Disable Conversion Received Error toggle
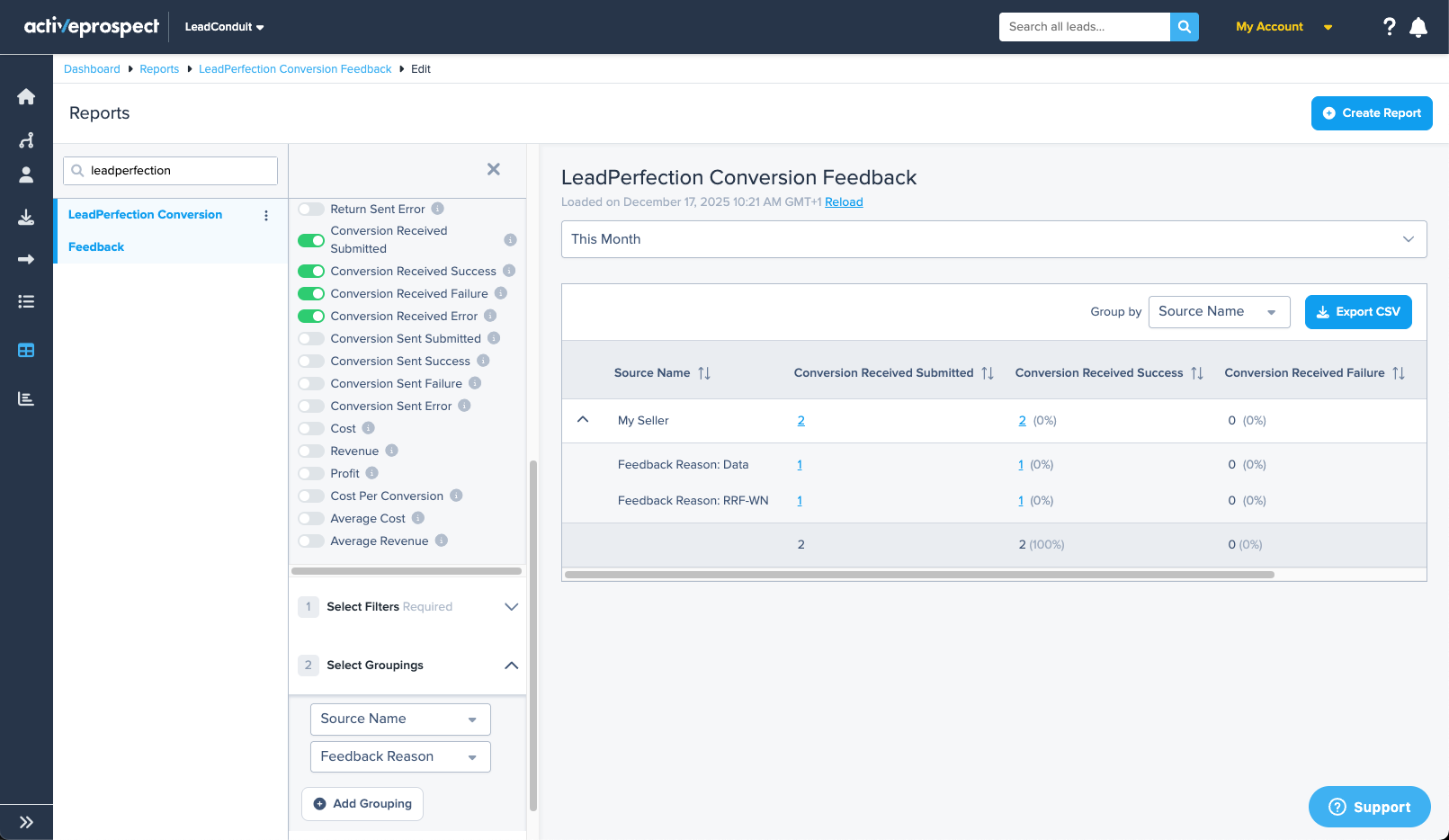Viewport: 1449px width, 840px height. click(x=311, y=316)
